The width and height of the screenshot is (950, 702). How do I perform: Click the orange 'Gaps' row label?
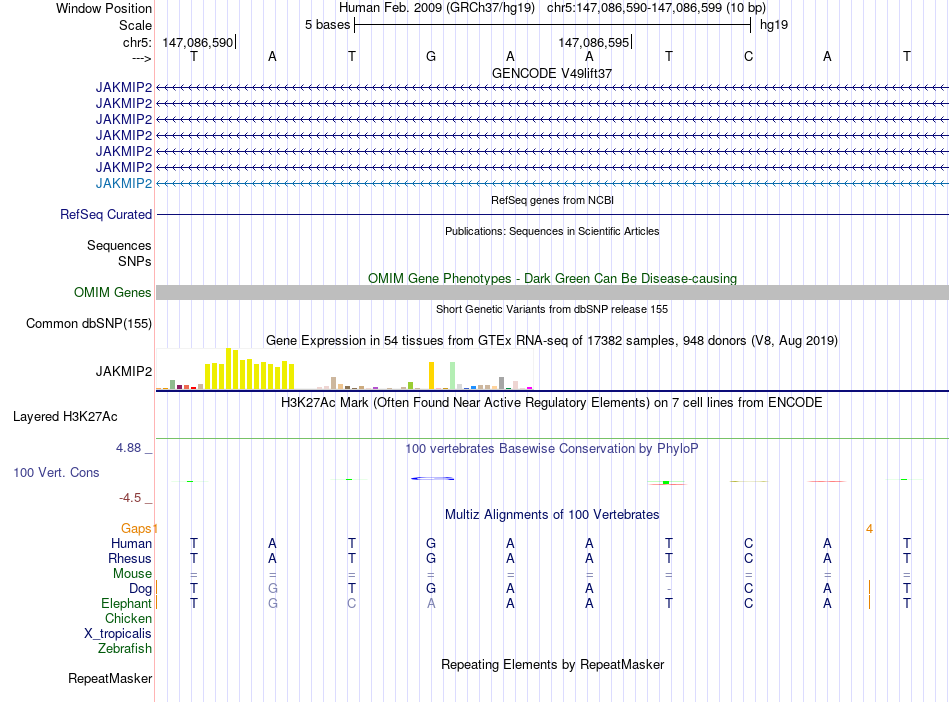coord(136,529)
